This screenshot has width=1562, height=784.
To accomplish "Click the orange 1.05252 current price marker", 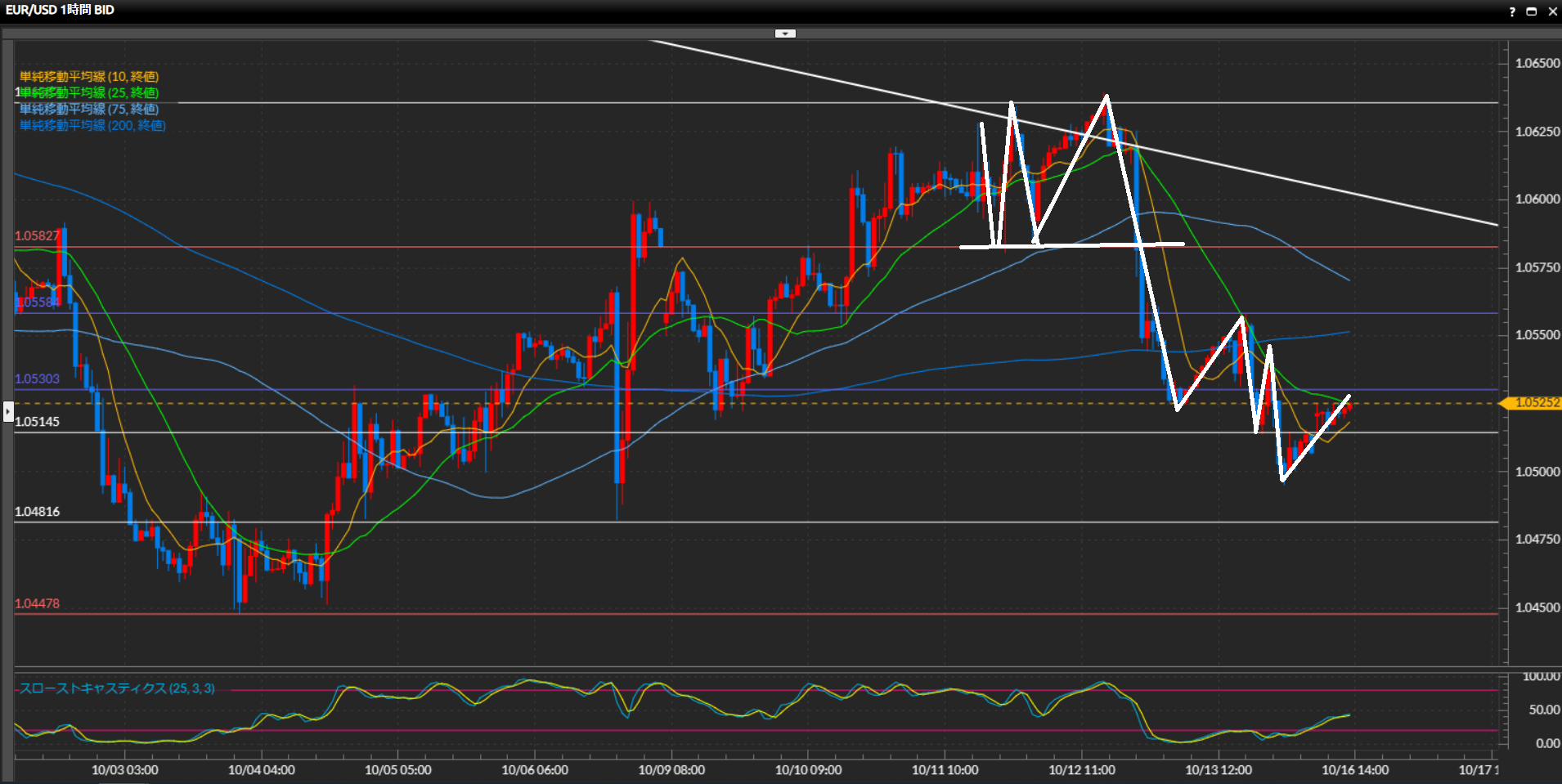I will click(x=1536, y=403).
